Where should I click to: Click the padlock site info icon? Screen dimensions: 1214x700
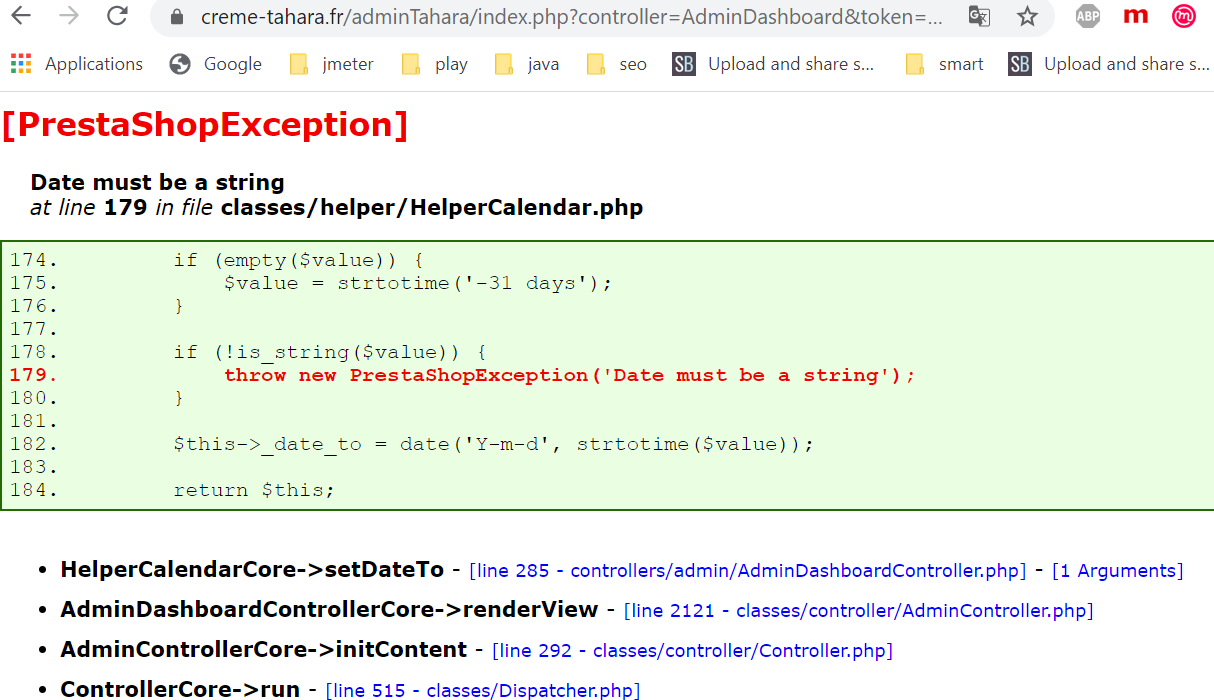pos(178,17)
